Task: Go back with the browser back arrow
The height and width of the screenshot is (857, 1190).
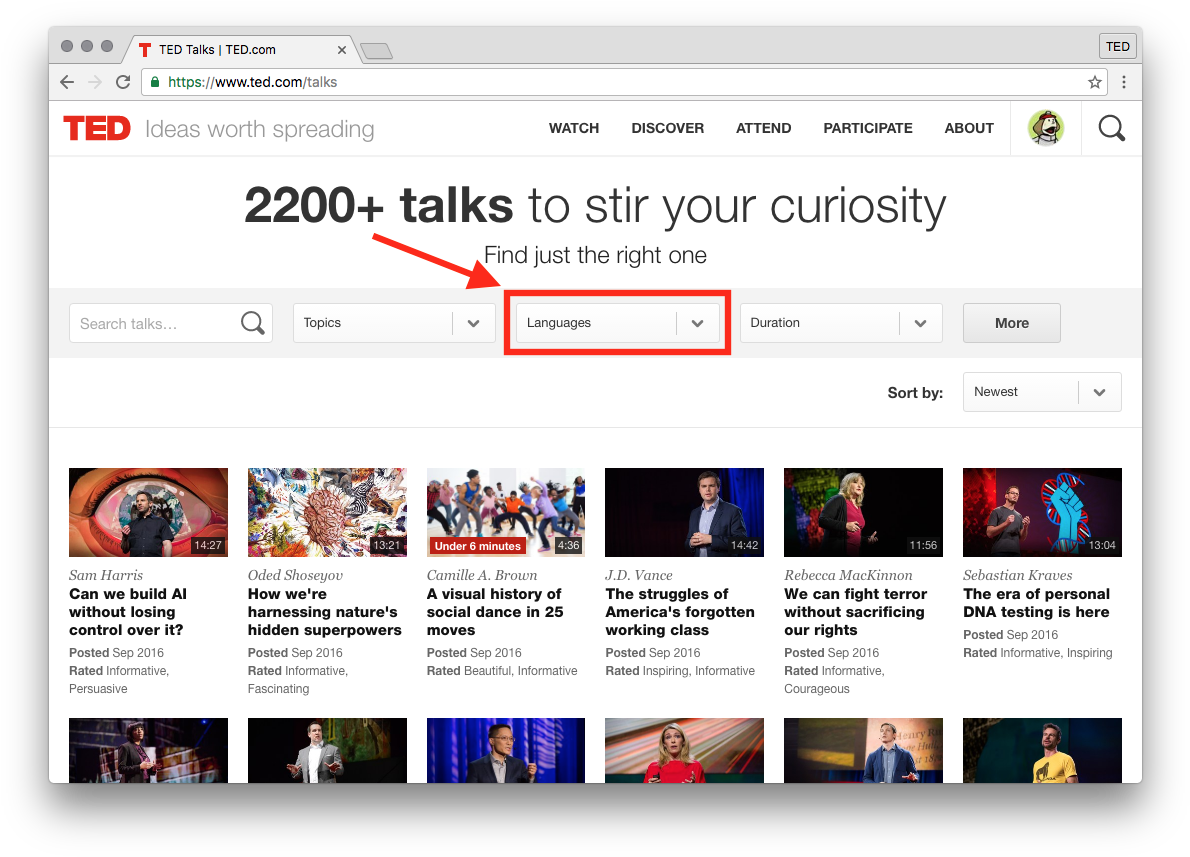Action: click(68, 82)
